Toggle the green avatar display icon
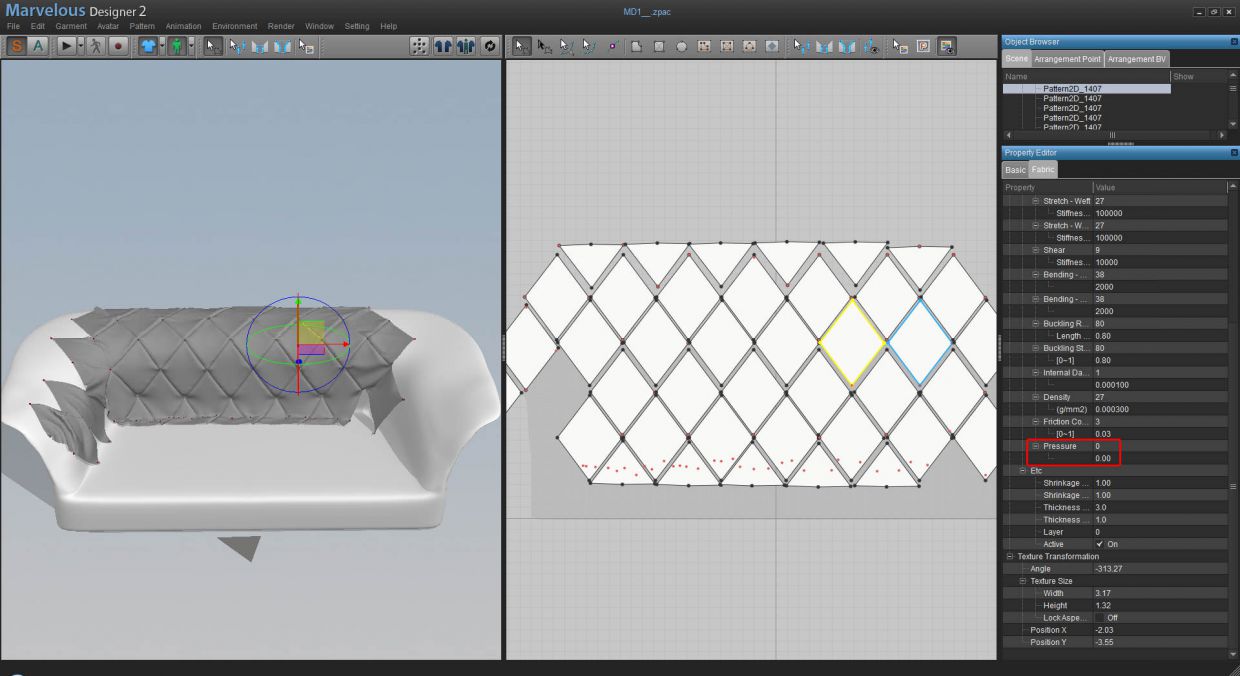This screenshot has height=676, width=1240. (x=177, y=46)
